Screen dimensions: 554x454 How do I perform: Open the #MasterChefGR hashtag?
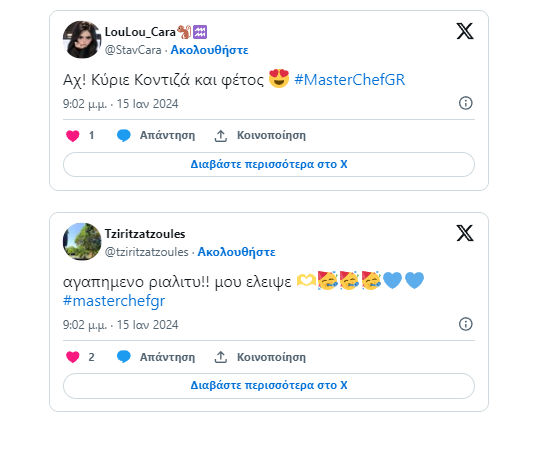(x=349, y=79)
